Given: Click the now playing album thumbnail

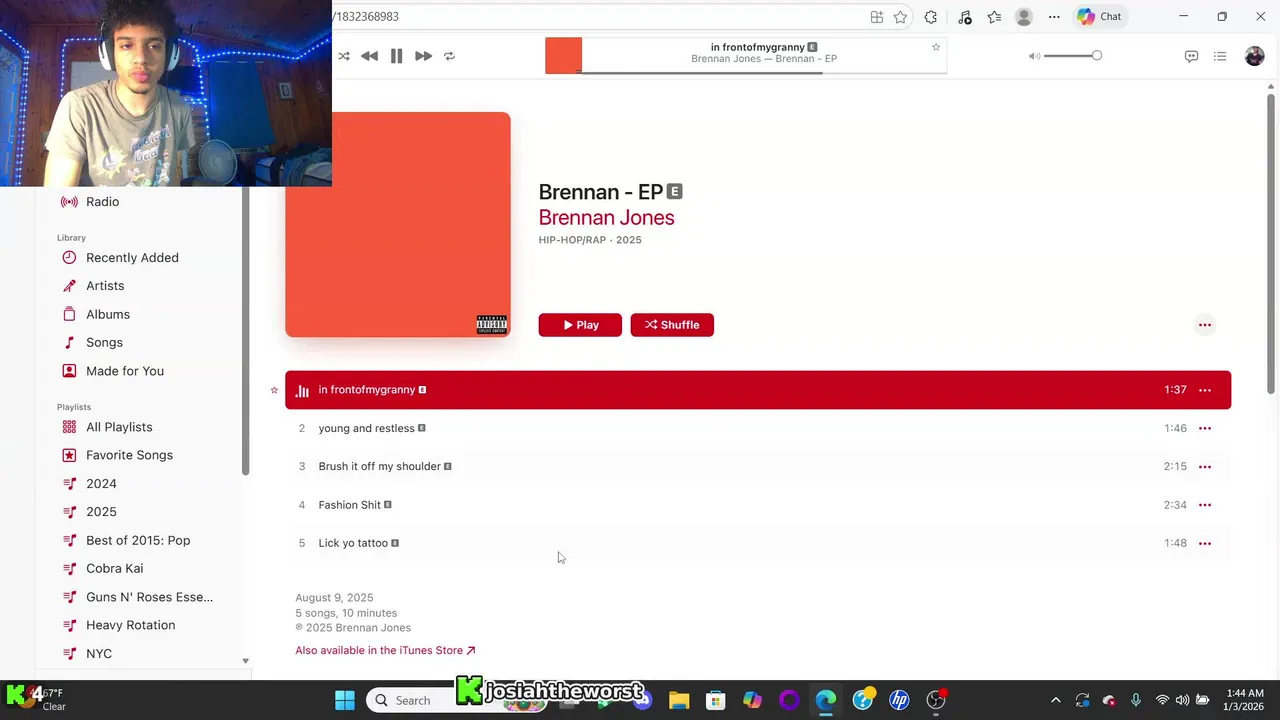Looking at the screenshot, I should pos(563,56).
